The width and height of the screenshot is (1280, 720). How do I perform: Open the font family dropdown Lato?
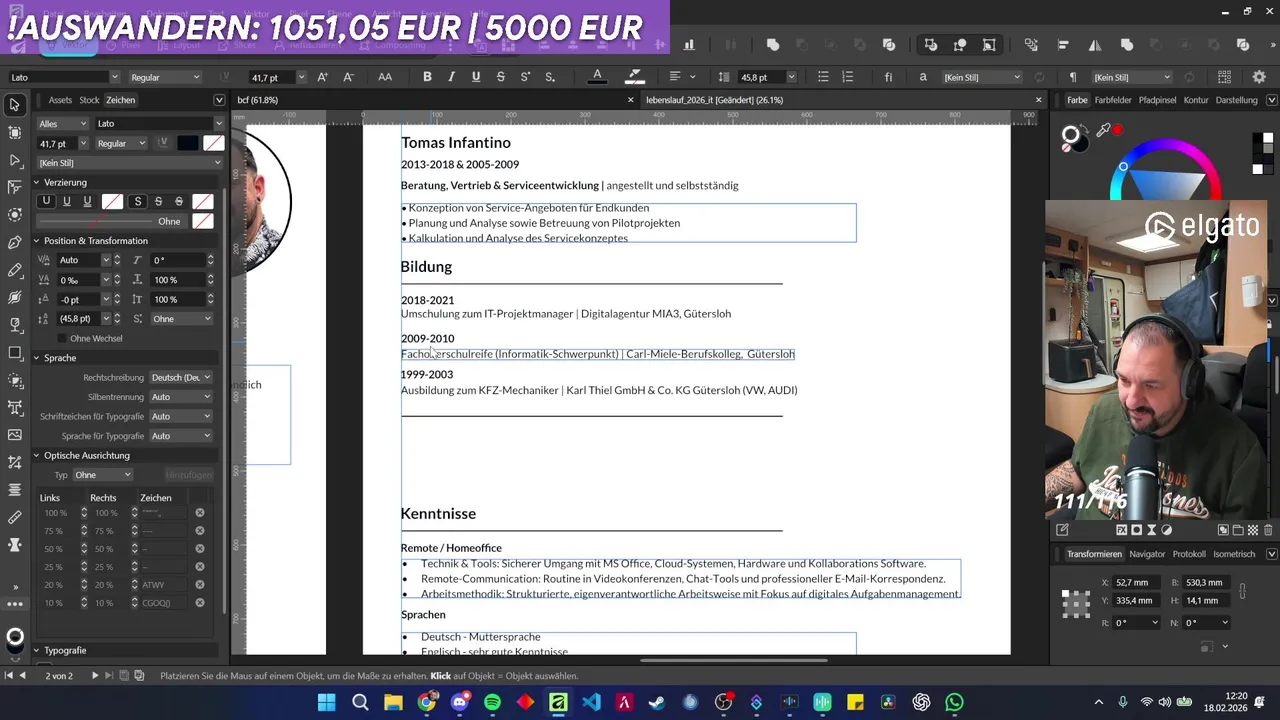click(159, 123)
